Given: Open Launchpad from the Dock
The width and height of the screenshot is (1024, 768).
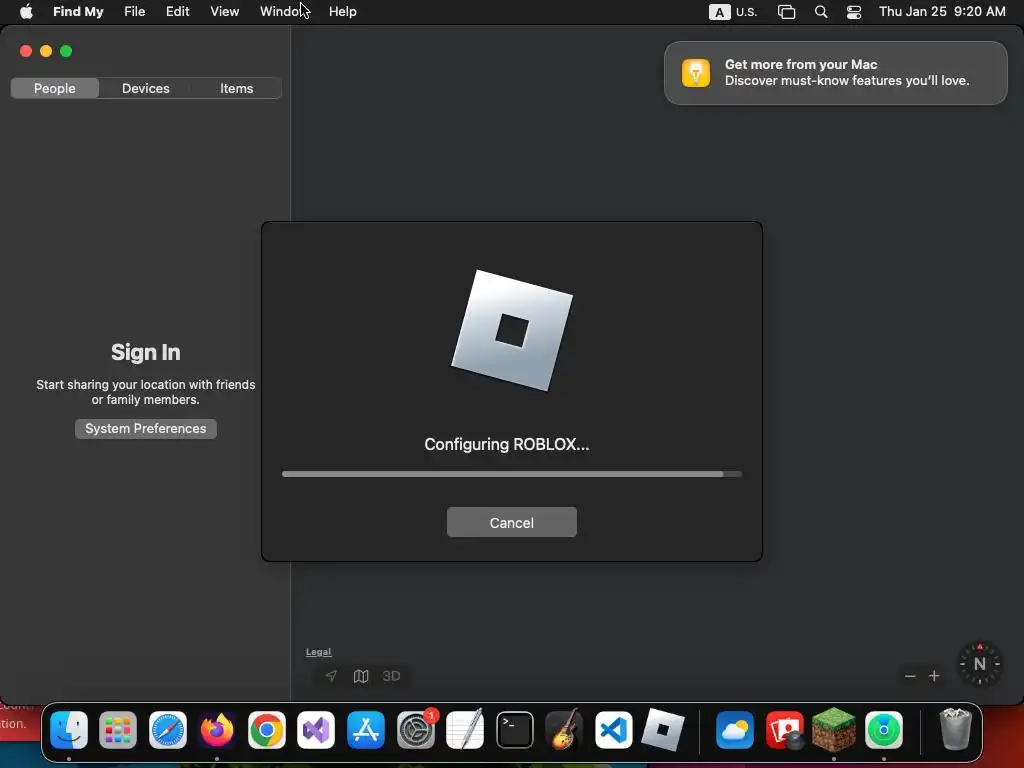Looking at the screenshot, I should (118, 729).
